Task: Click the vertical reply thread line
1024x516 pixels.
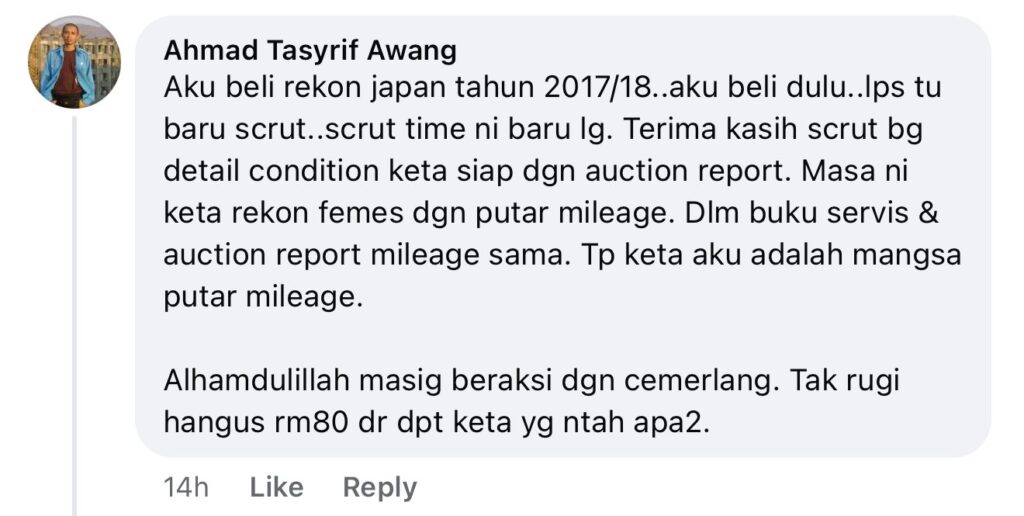Action: click(x=74, y=315)
